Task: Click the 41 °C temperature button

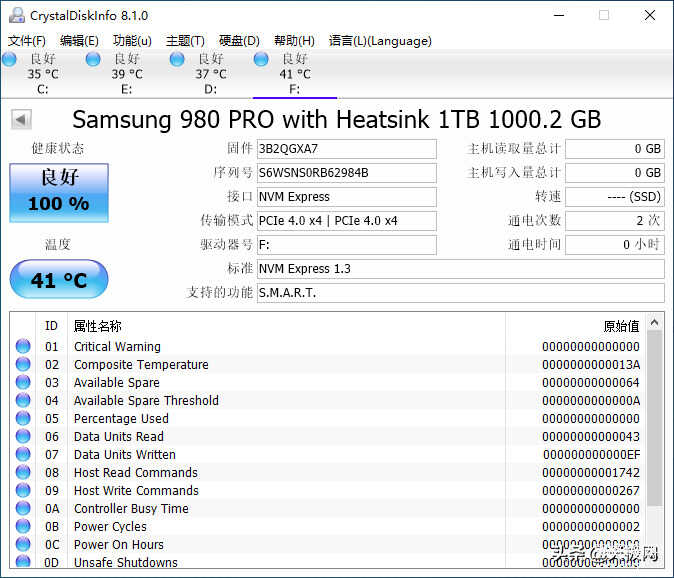Action: coord(58,280)
